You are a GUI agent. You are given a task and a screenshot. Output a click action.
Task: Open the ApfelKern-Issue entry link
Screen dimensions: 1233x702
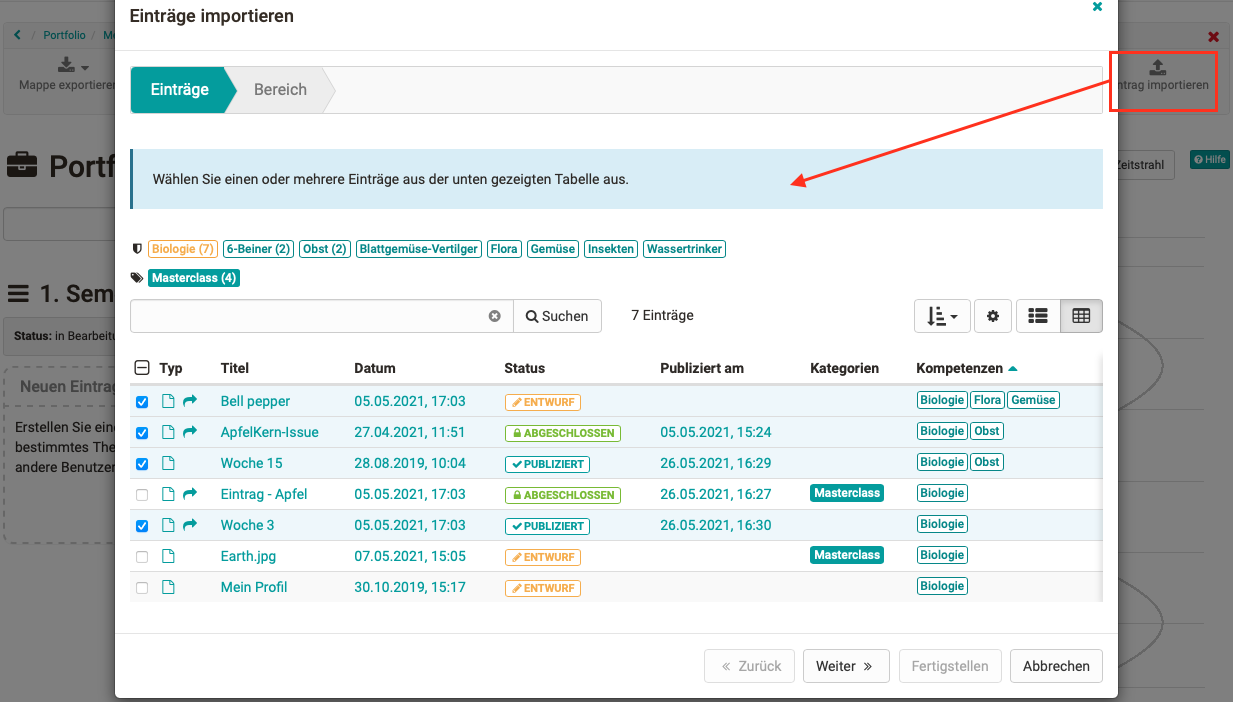(x=269, y=432)
